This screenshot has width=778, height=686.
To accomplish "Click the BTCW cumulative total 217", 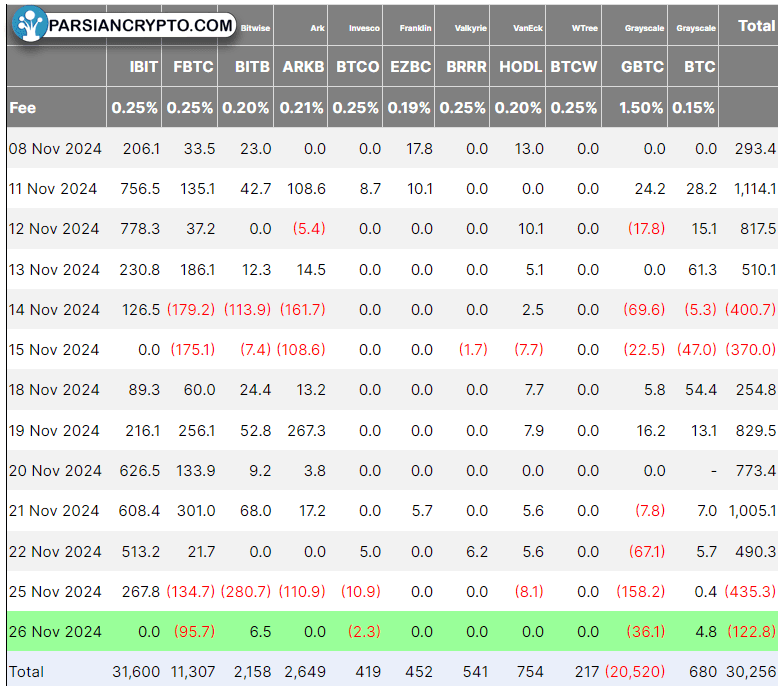I will click(x=587, y=672).
